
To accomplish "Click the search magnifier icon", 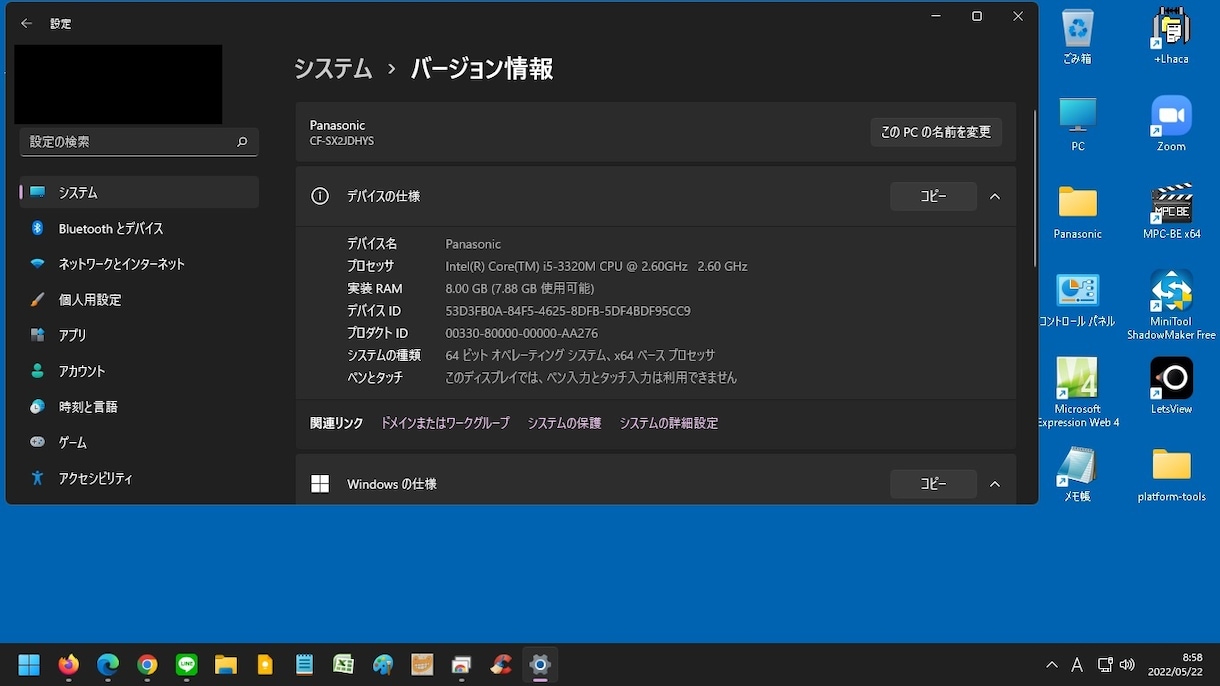I will pos(242,142).
